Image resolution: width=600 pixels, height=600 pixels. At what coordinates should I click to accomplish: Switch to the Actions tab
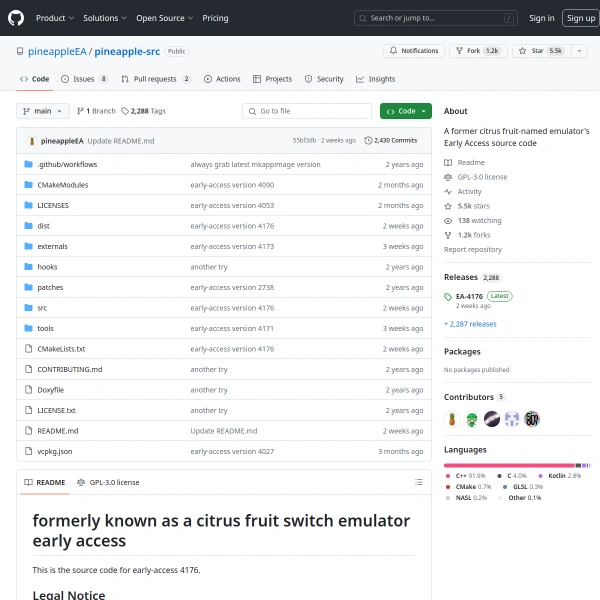(222, 79)
